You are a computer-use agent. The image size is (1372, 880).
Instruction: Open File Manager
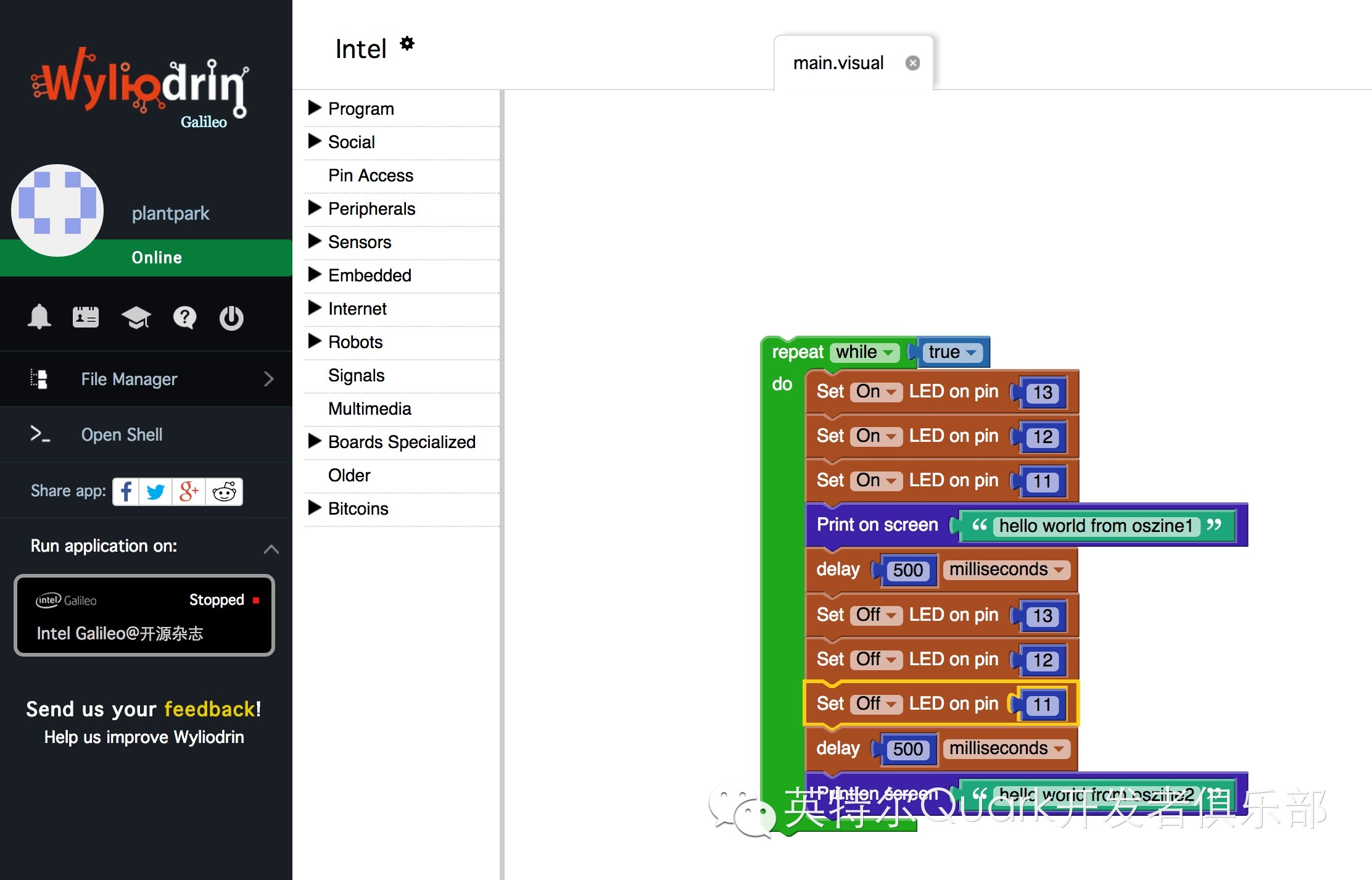[130, 379]
